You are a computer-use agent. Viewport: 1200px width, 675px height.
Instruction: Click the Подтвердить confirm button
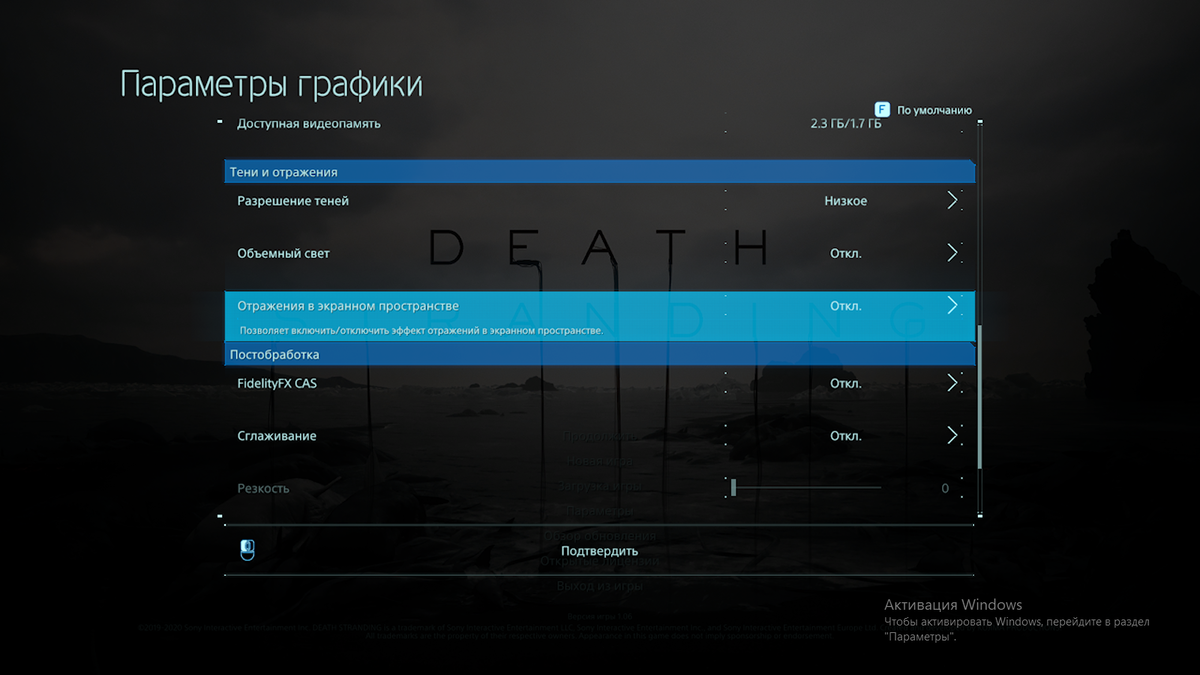[x=599, y=551]
